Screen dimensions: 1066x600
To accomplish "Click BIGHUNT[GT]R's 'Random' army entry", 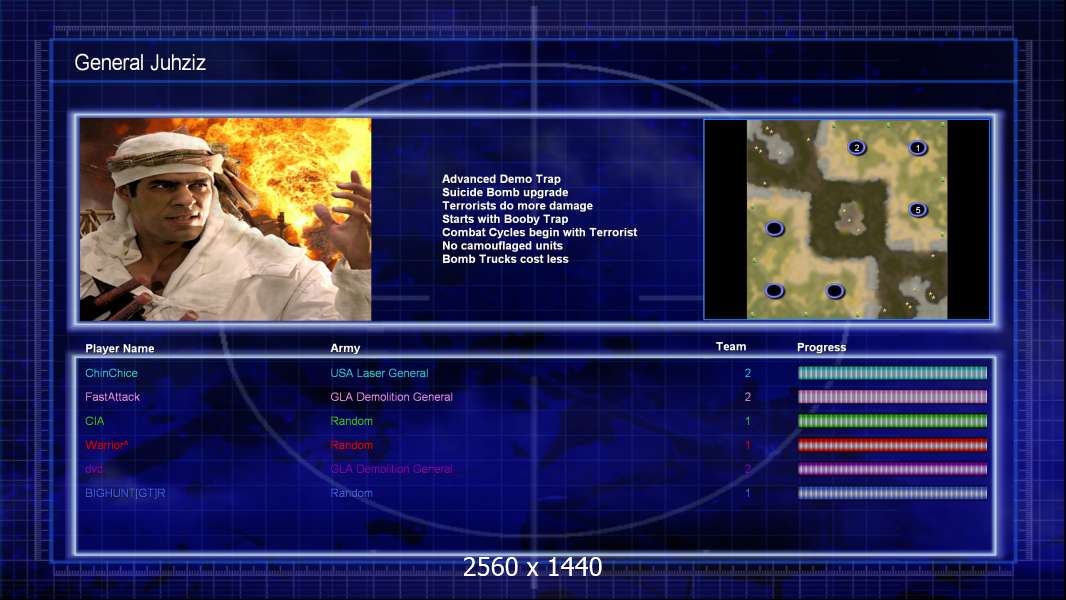I will [x=351, y=493].
